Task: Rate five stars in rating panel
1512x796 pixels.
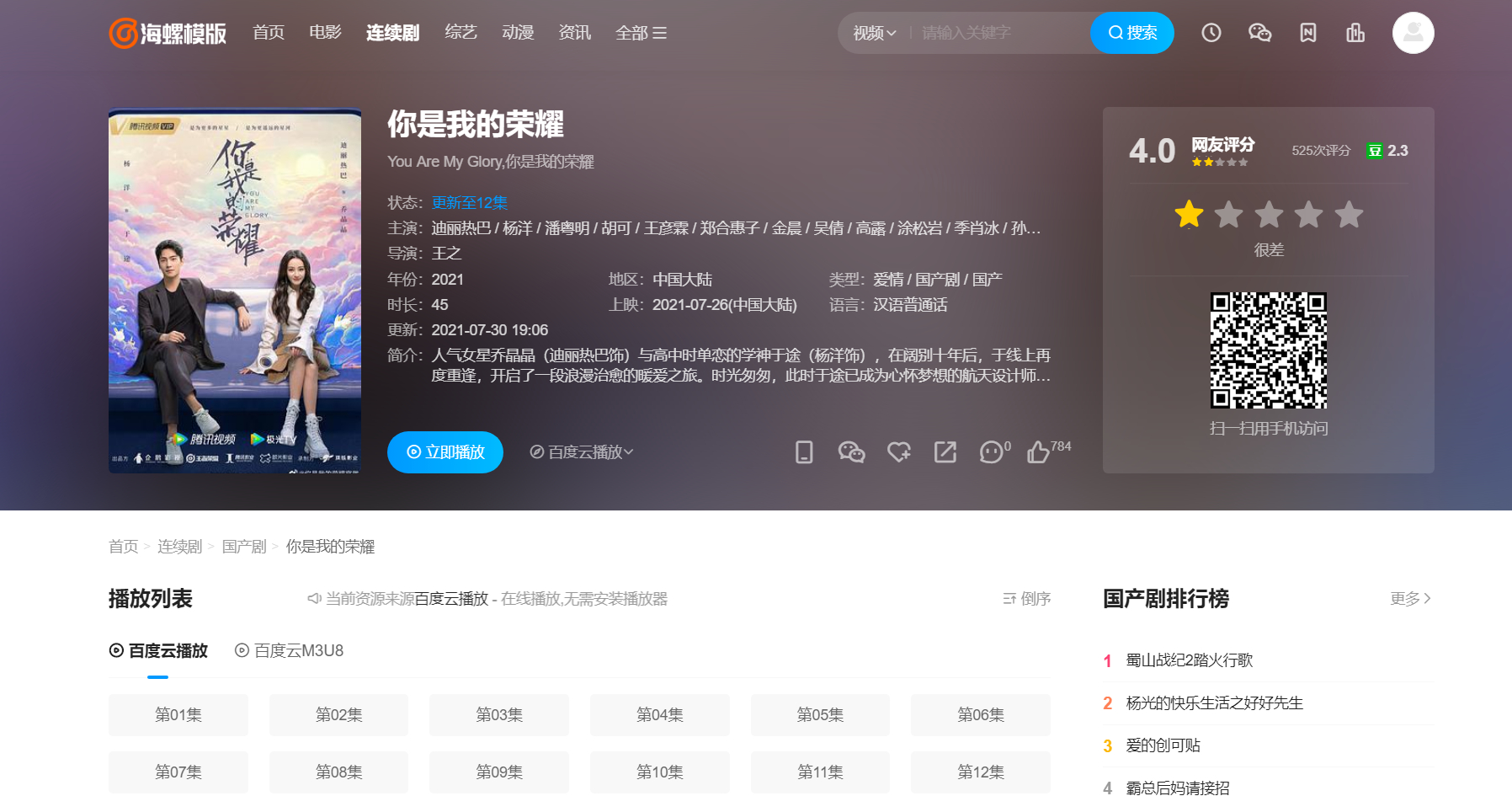Action: [x=1349, y=215]
